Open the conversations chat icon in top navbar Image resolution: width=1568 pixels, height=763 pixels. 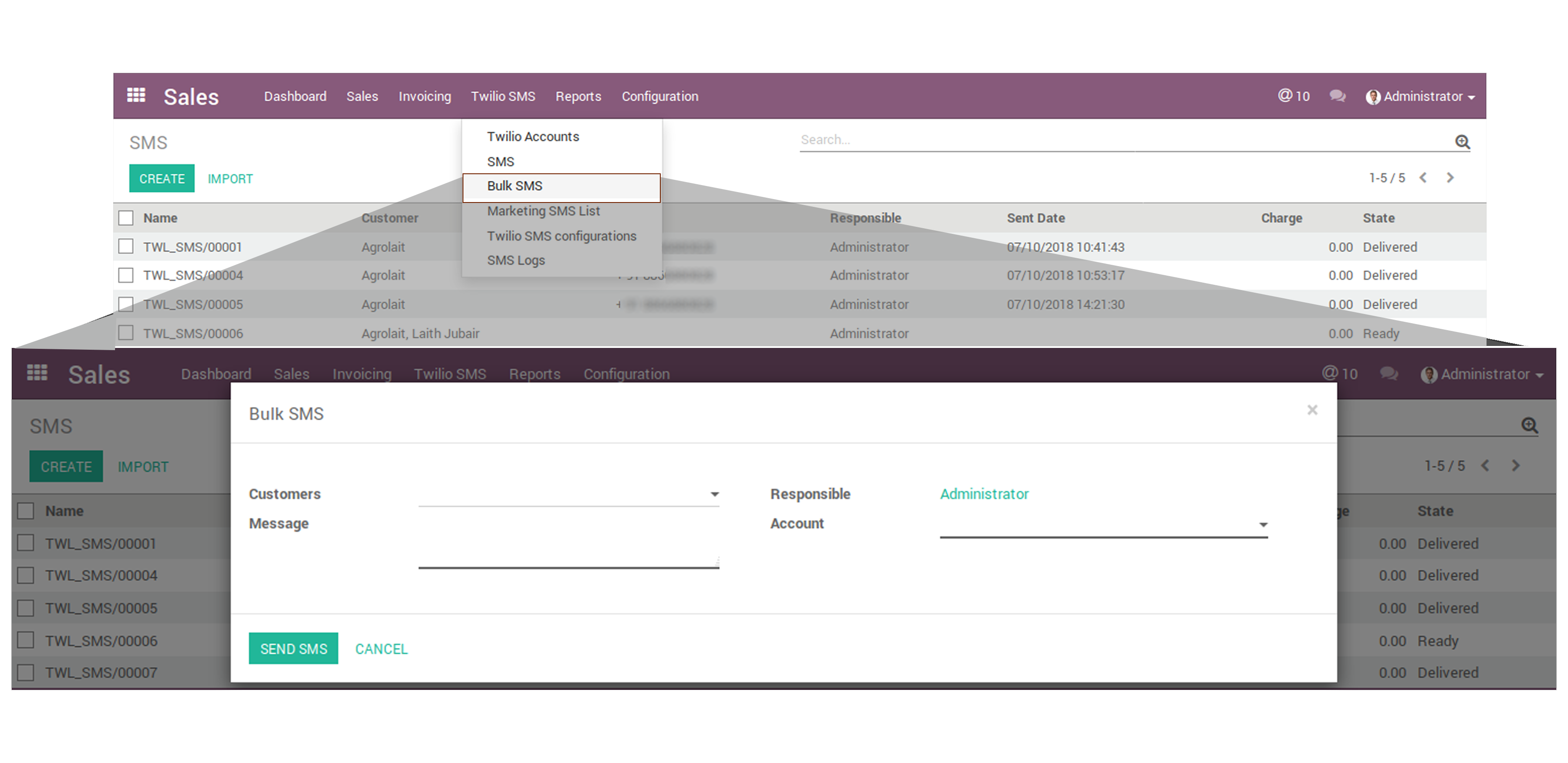[1337, 96]
